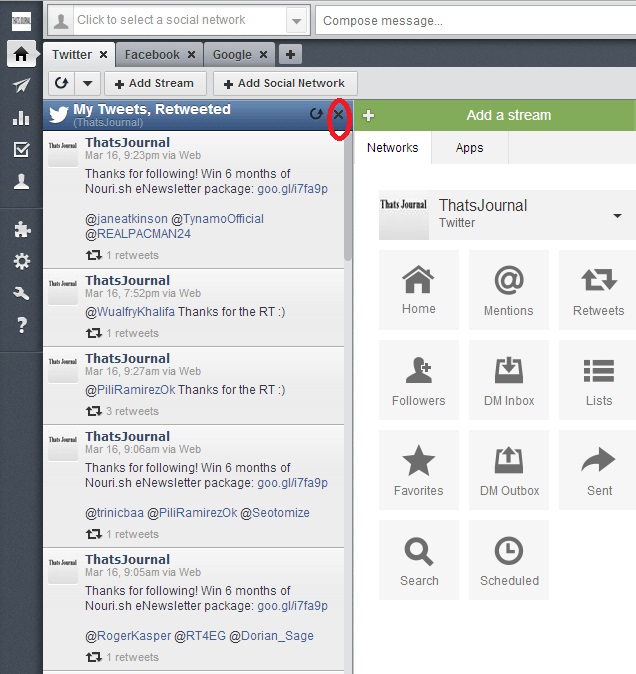Click the Compose message box
This screenshot has width=636, height=674.
pos(476,21)
